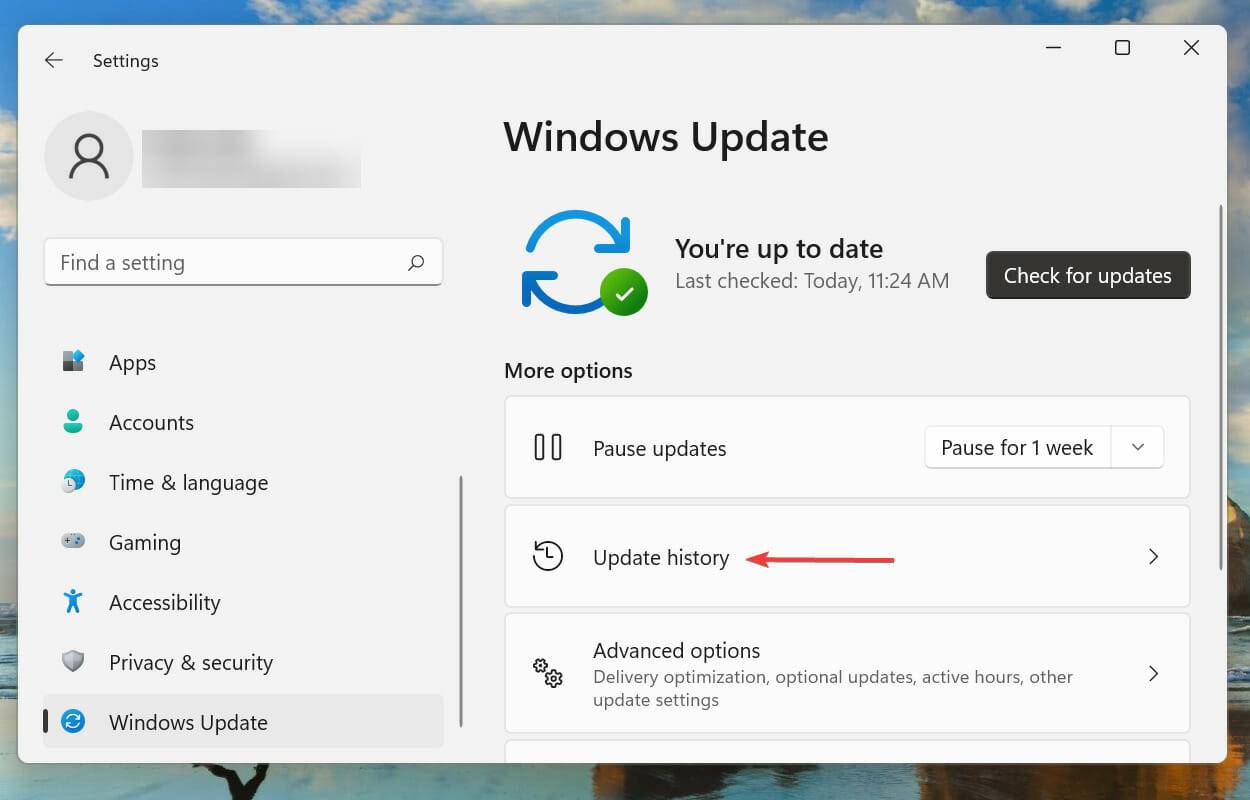Click the Apps sidebar icon
The height and width of the screenshot is (800, 1250).
[73, 362]
